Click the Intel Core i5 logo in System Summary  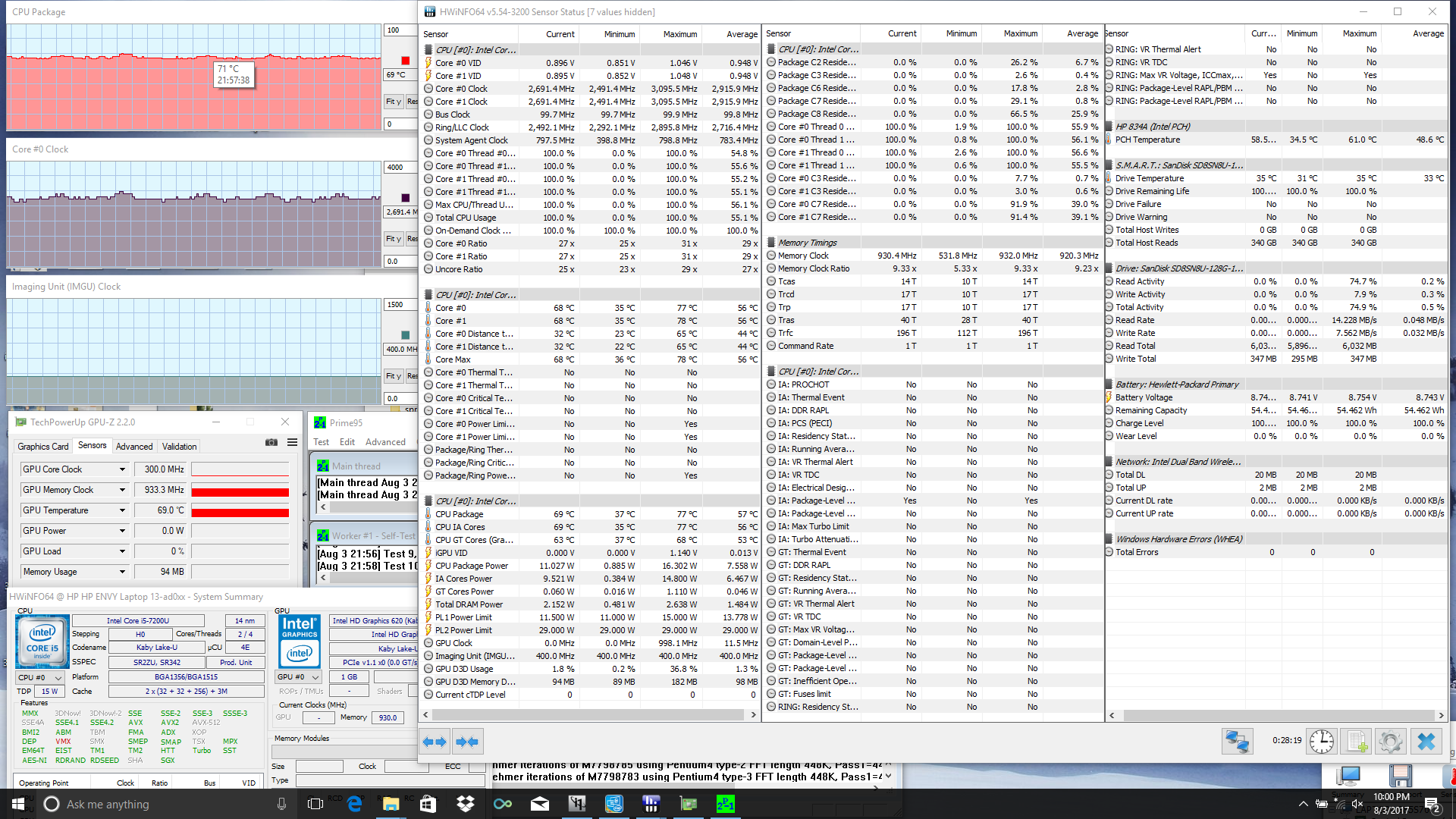coord(42,640)
